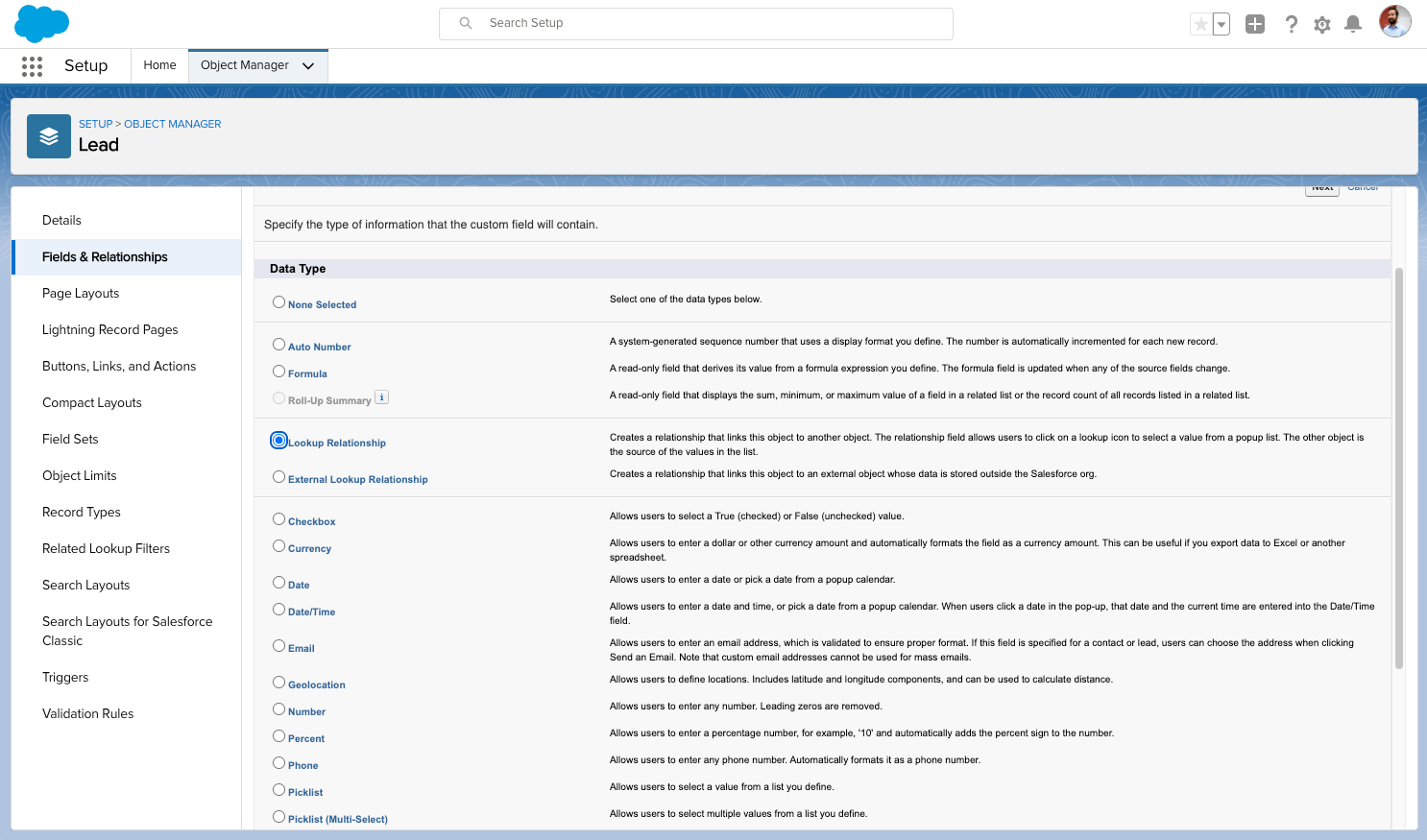Select the Checkbox data type radio button
Screen dimensions: 1427x840
click(x=278, y=519)
